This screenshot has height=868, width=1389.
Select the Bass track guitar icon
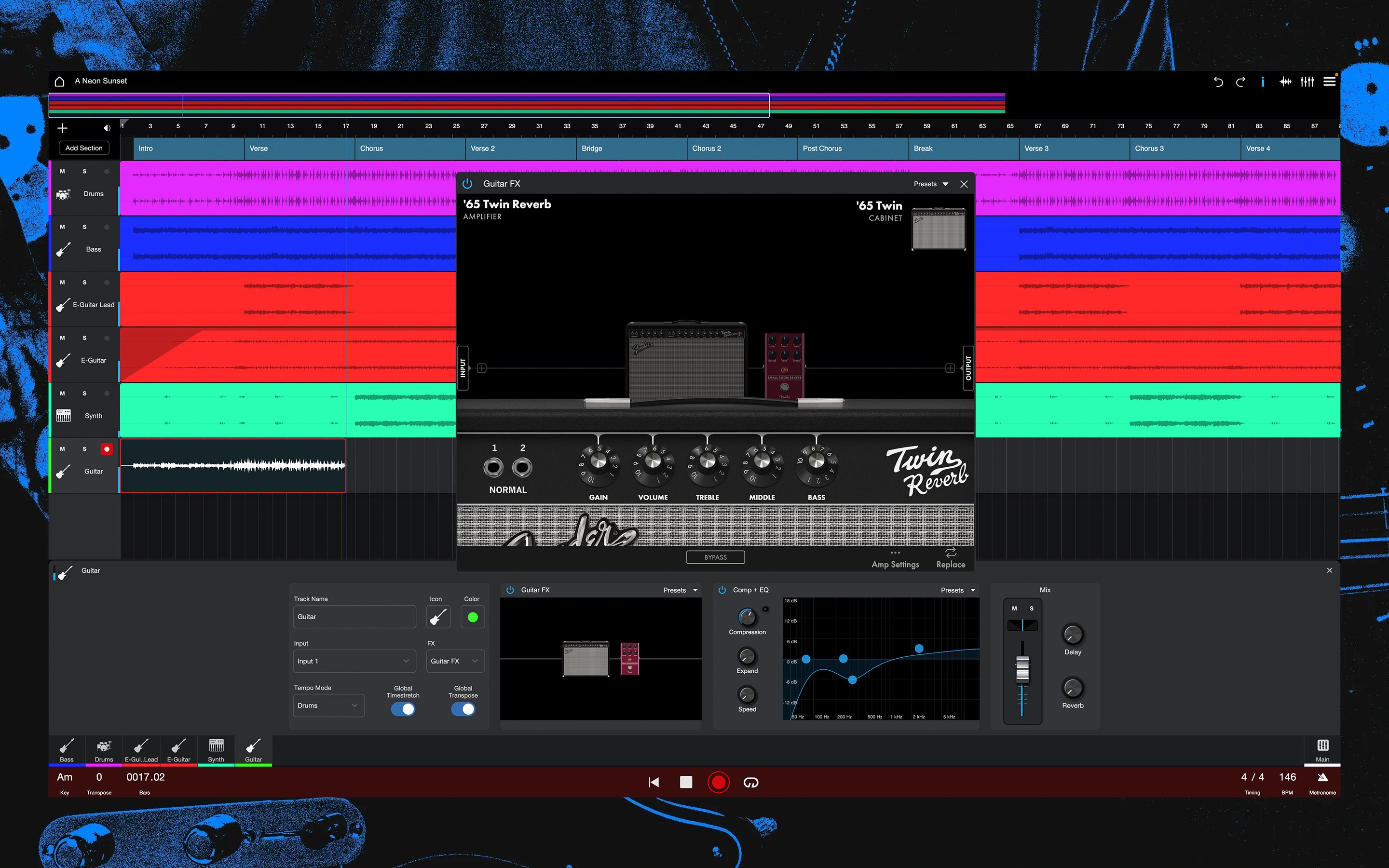[x=63, y=249]
